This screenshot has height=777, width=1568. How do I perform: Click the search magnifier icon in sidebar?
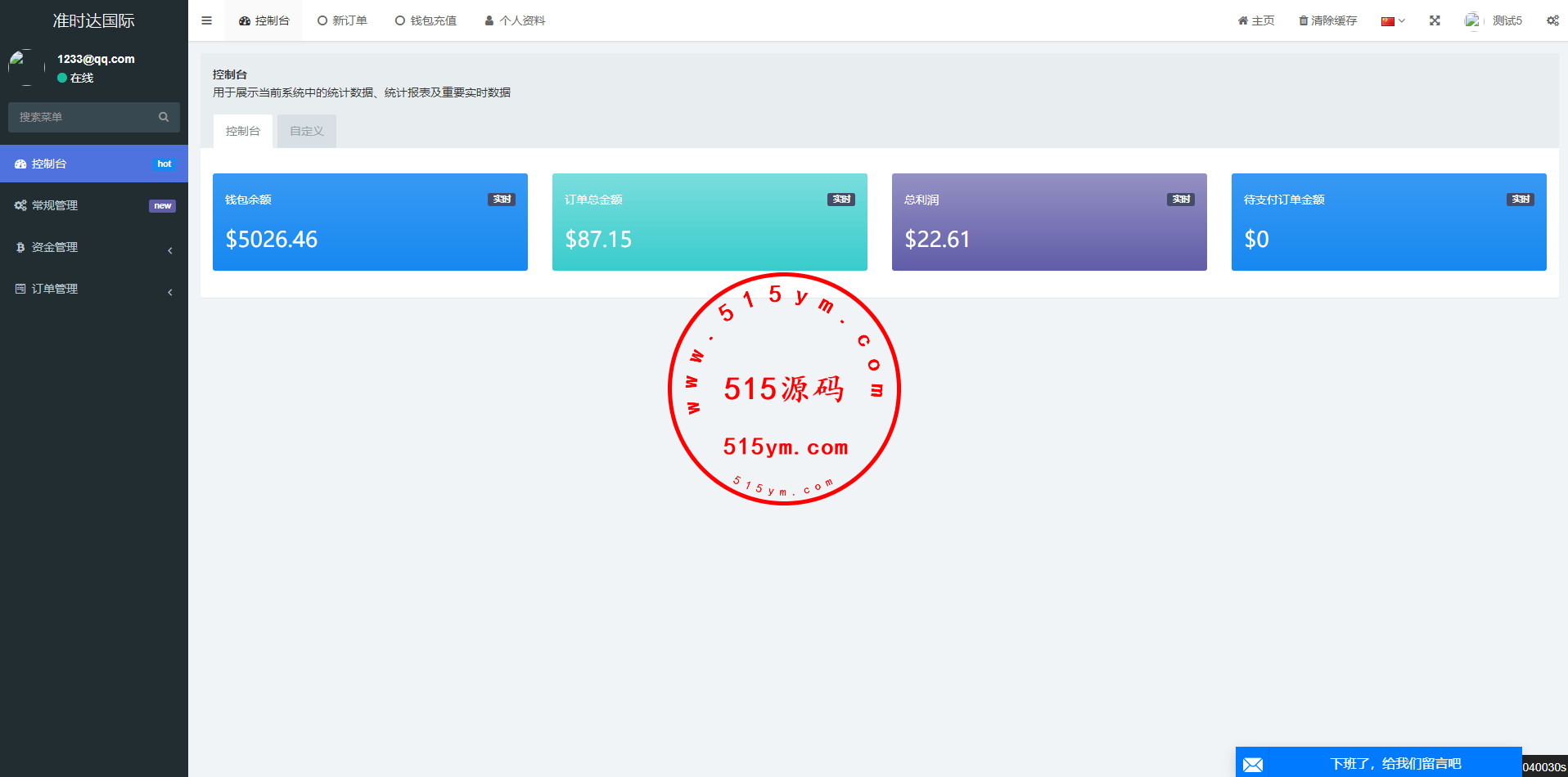pos(164,117)
